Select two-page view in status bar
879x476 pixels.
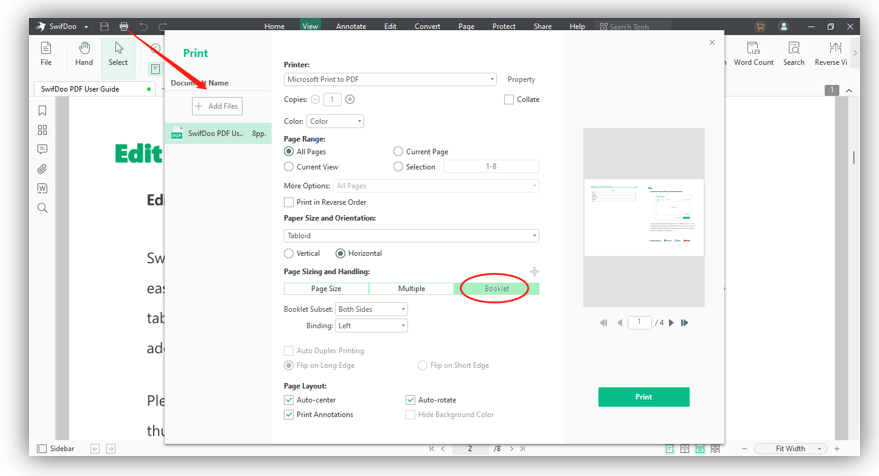(684, 449)
